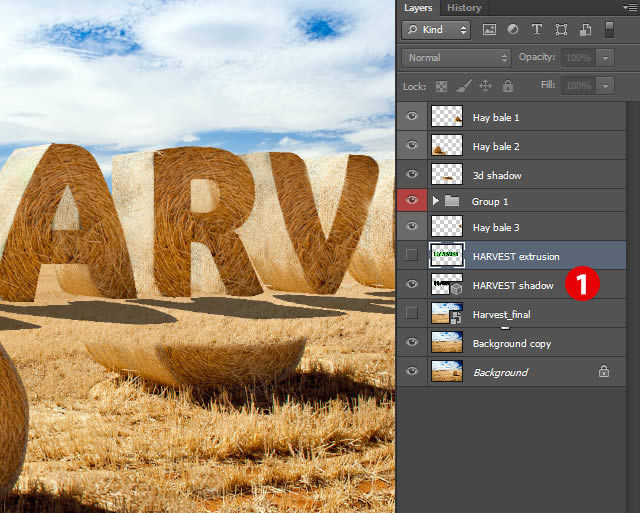Filter layers by type layers icon

[x=537, y=29]
